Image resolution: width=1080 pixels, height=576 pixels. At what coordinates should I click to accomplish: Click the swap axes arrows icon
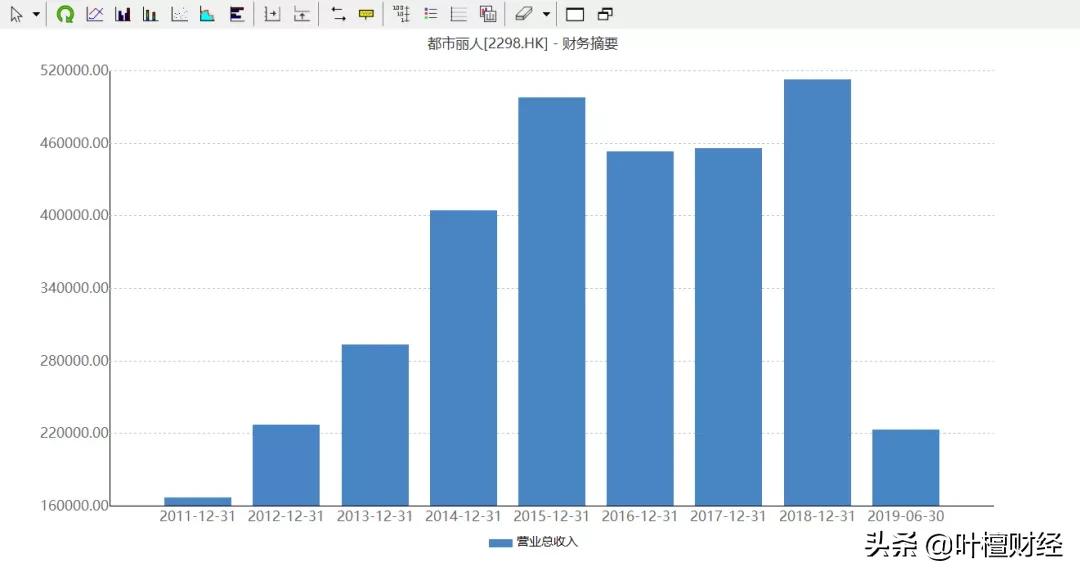coord(338,14)
